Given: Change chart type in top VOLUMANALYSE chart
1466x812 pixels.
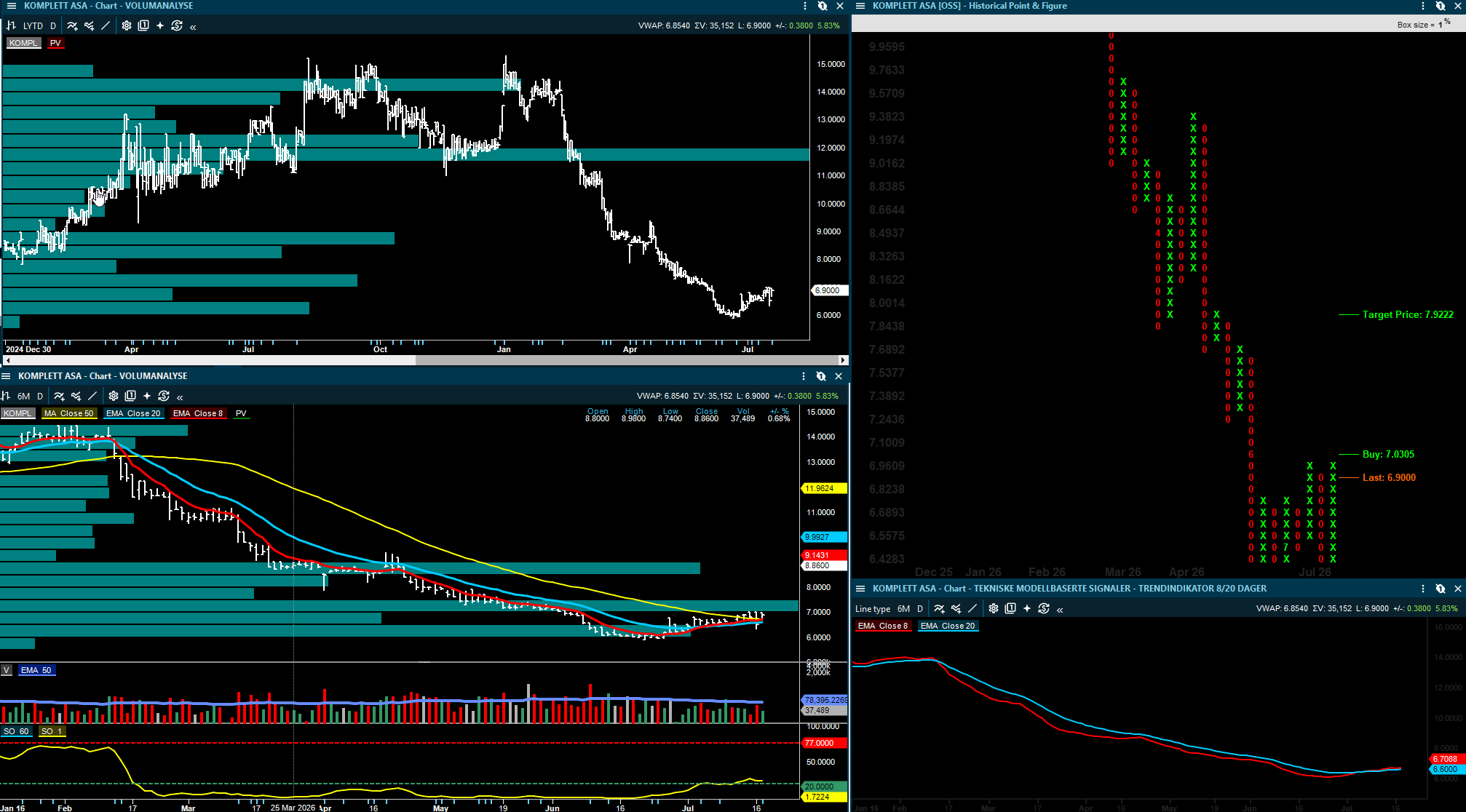Looking at the screenshot, I should coord(11,25).
